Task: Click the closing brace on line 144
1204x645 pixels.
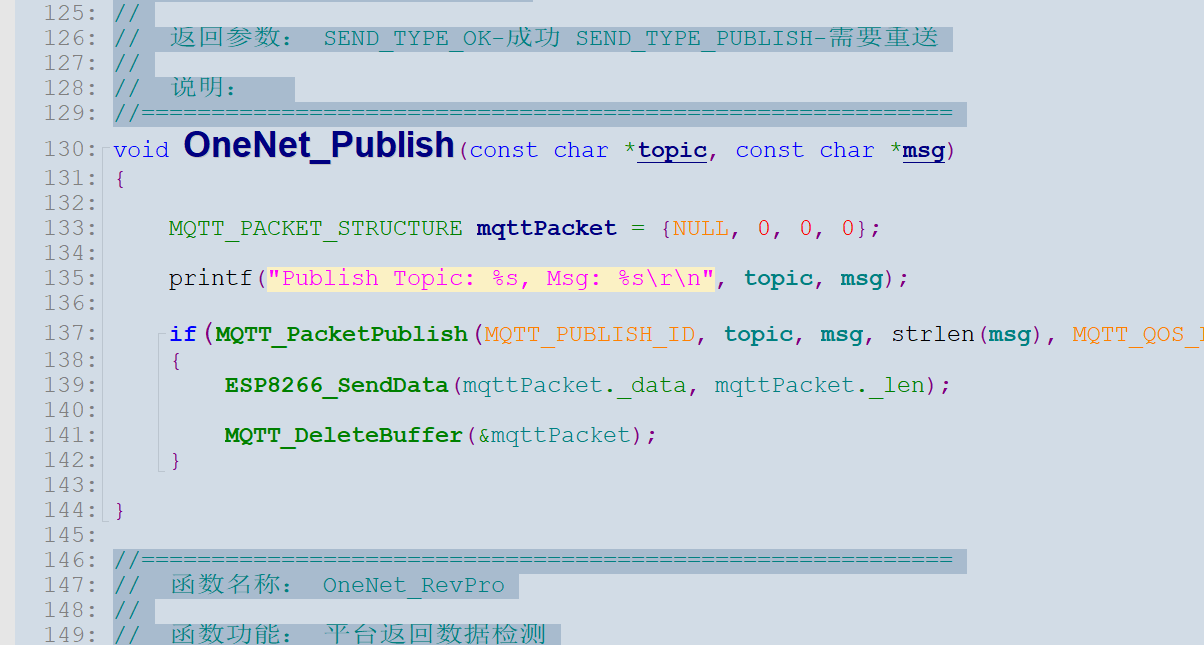Action: click(x=120, y=510)
